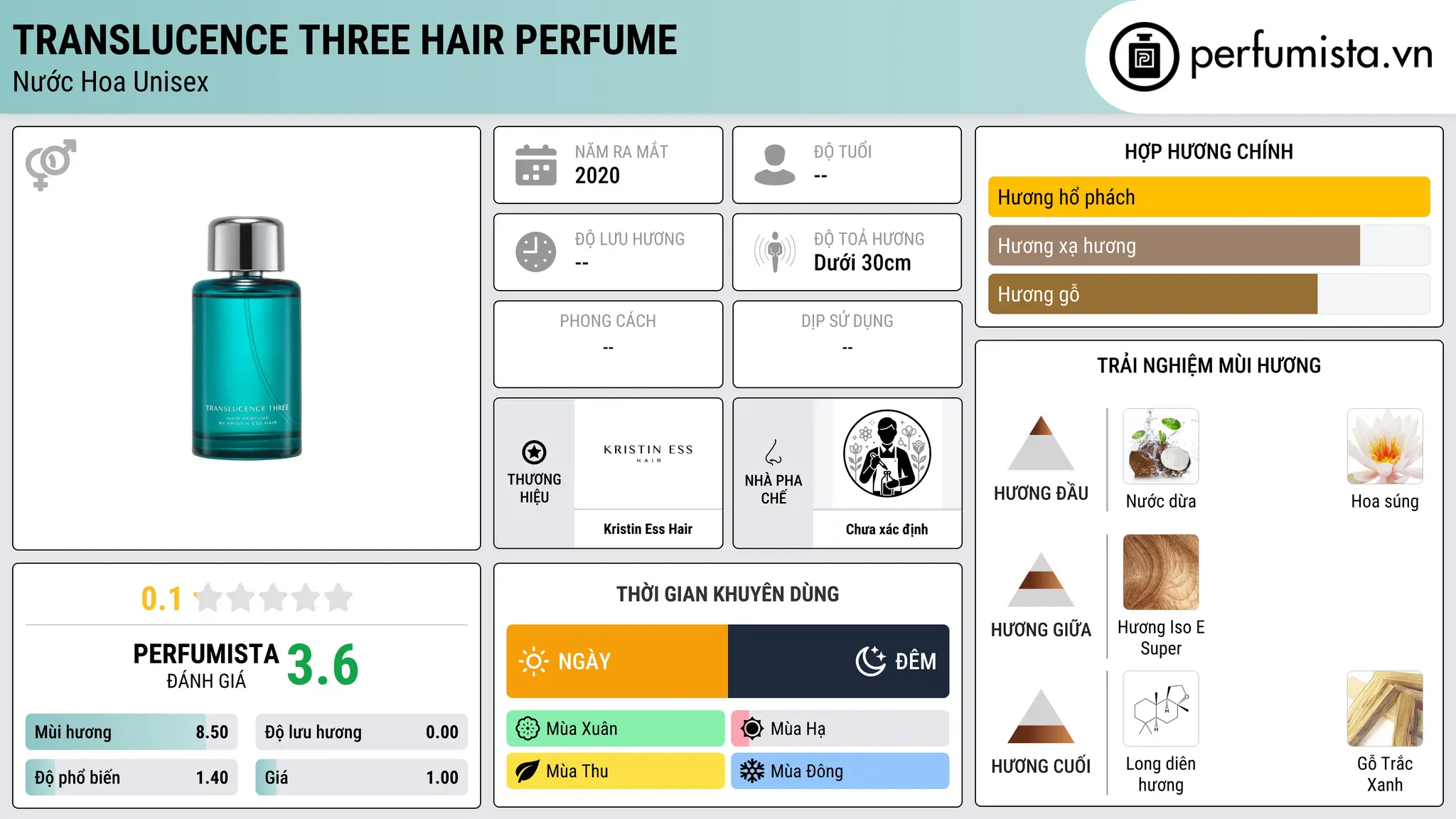1456x819 pixels.
Task: Click the sillage icon beside Độ toả hương
Action: point(775,252)
